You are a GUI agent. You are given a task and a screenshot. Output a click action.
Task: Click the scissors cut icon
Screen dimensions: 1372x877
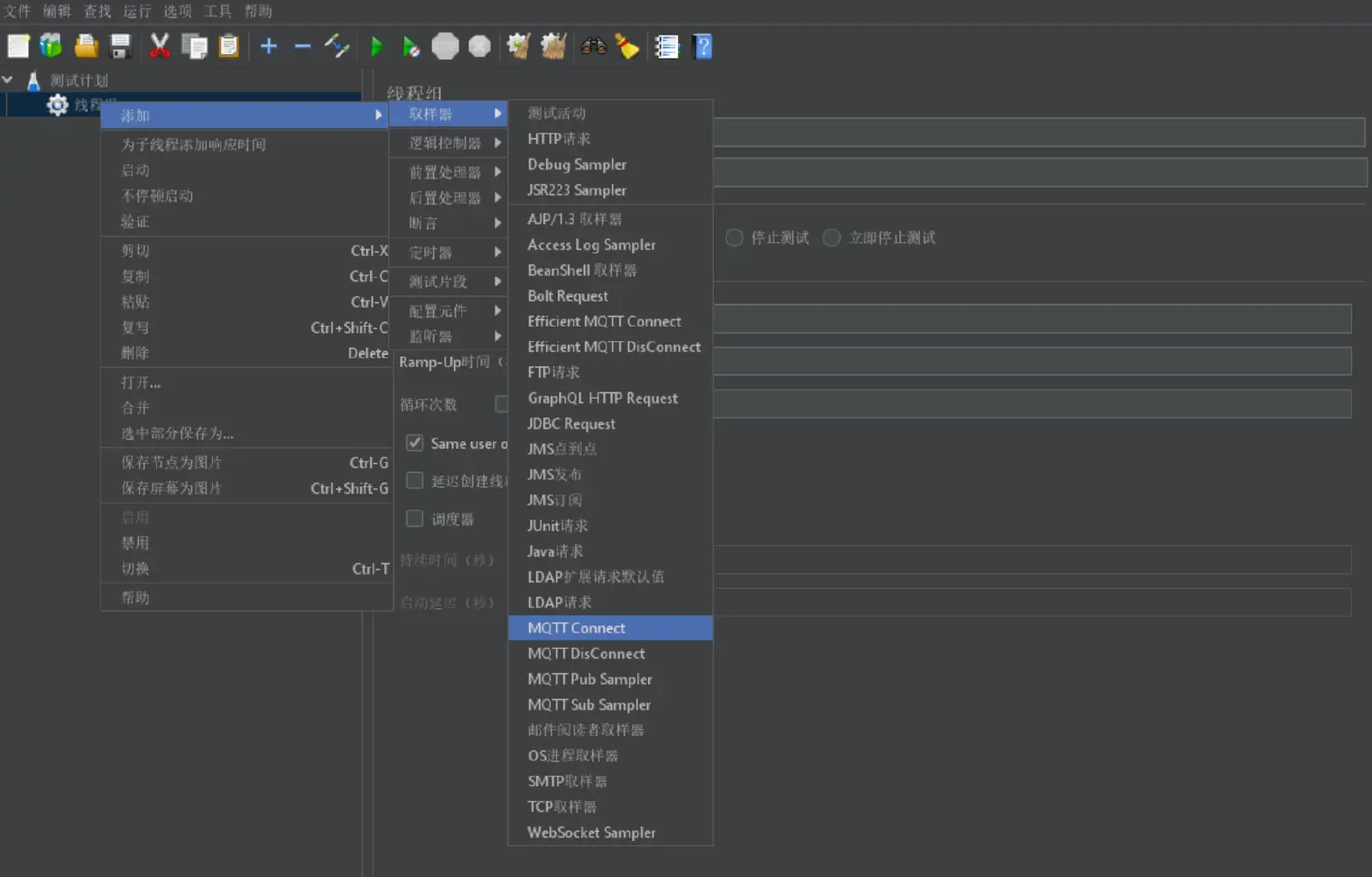coord(160,46)
